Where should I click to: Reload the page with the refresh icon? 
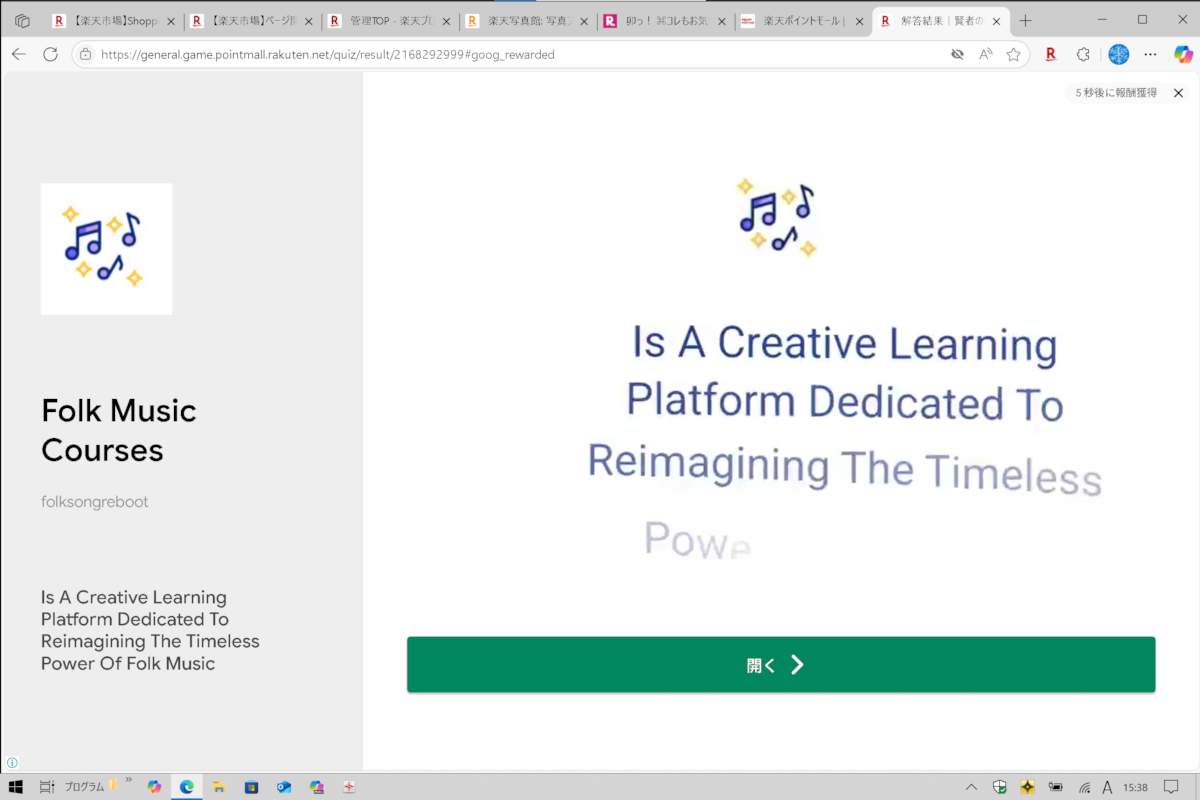(50, 55)
